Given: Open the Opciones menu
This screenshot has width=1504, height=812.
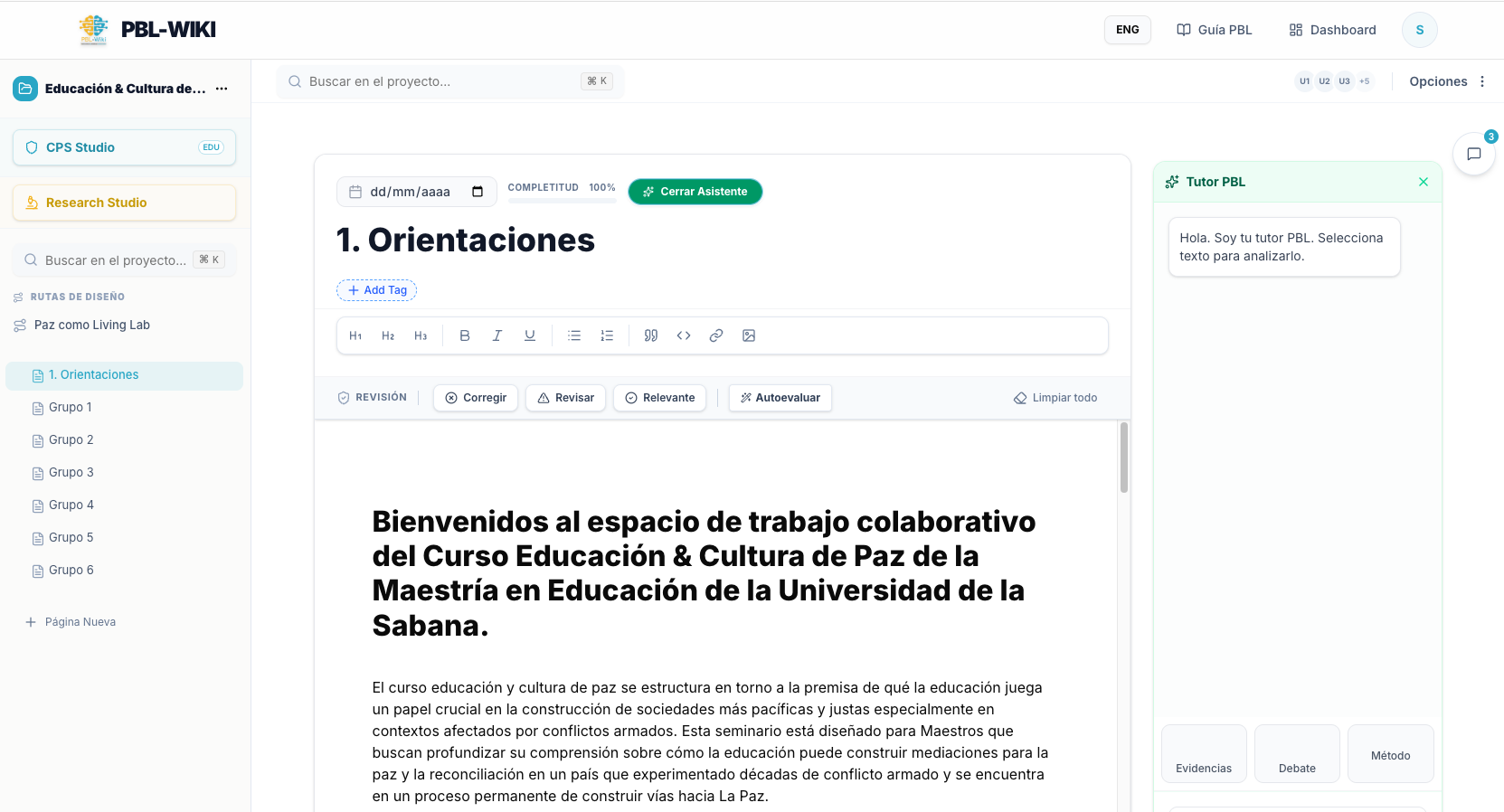Looking at the screenshot, I should pos(1447,81).
